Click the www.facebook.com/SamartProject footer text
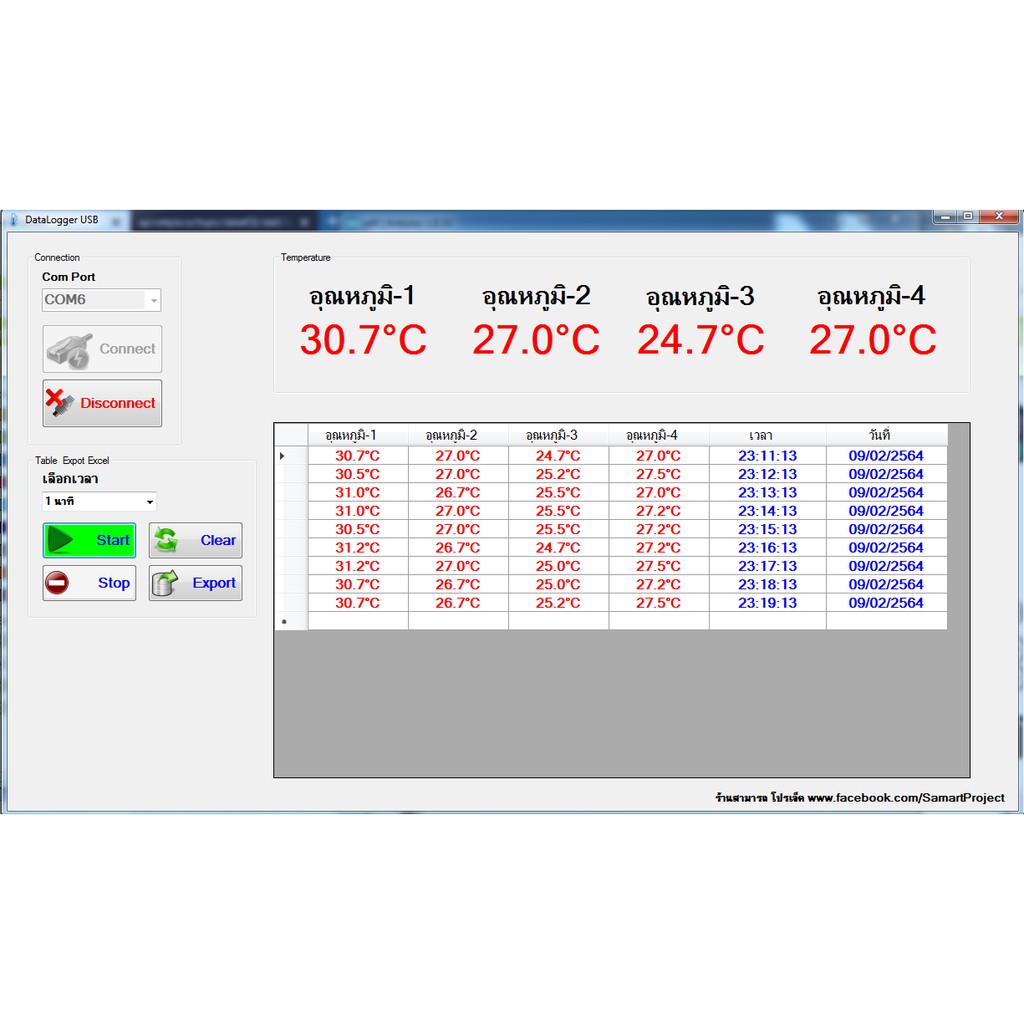1024x1024 pixels. (906, 797)
